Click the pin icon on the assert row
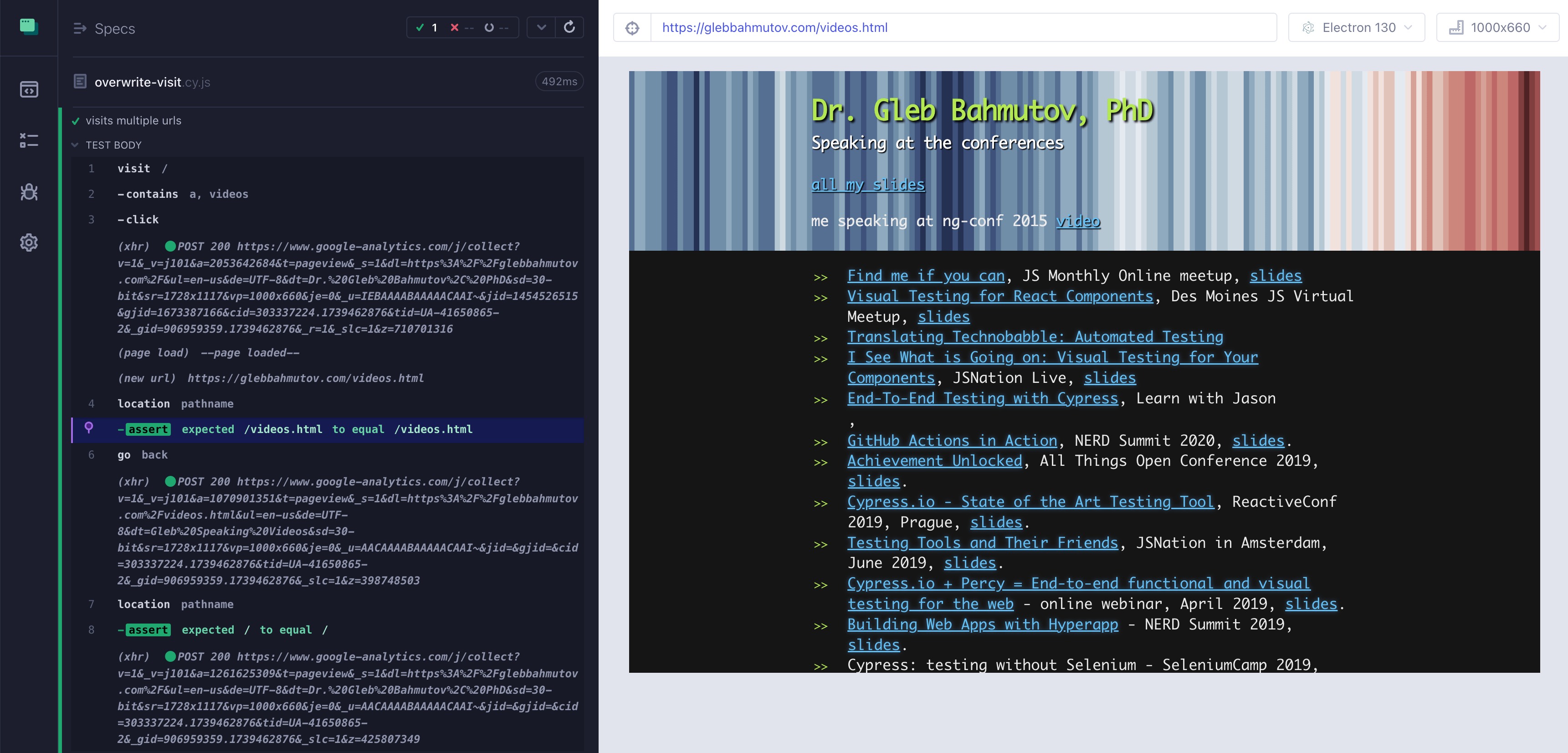 pyautogui.click(x=89, y=428)
